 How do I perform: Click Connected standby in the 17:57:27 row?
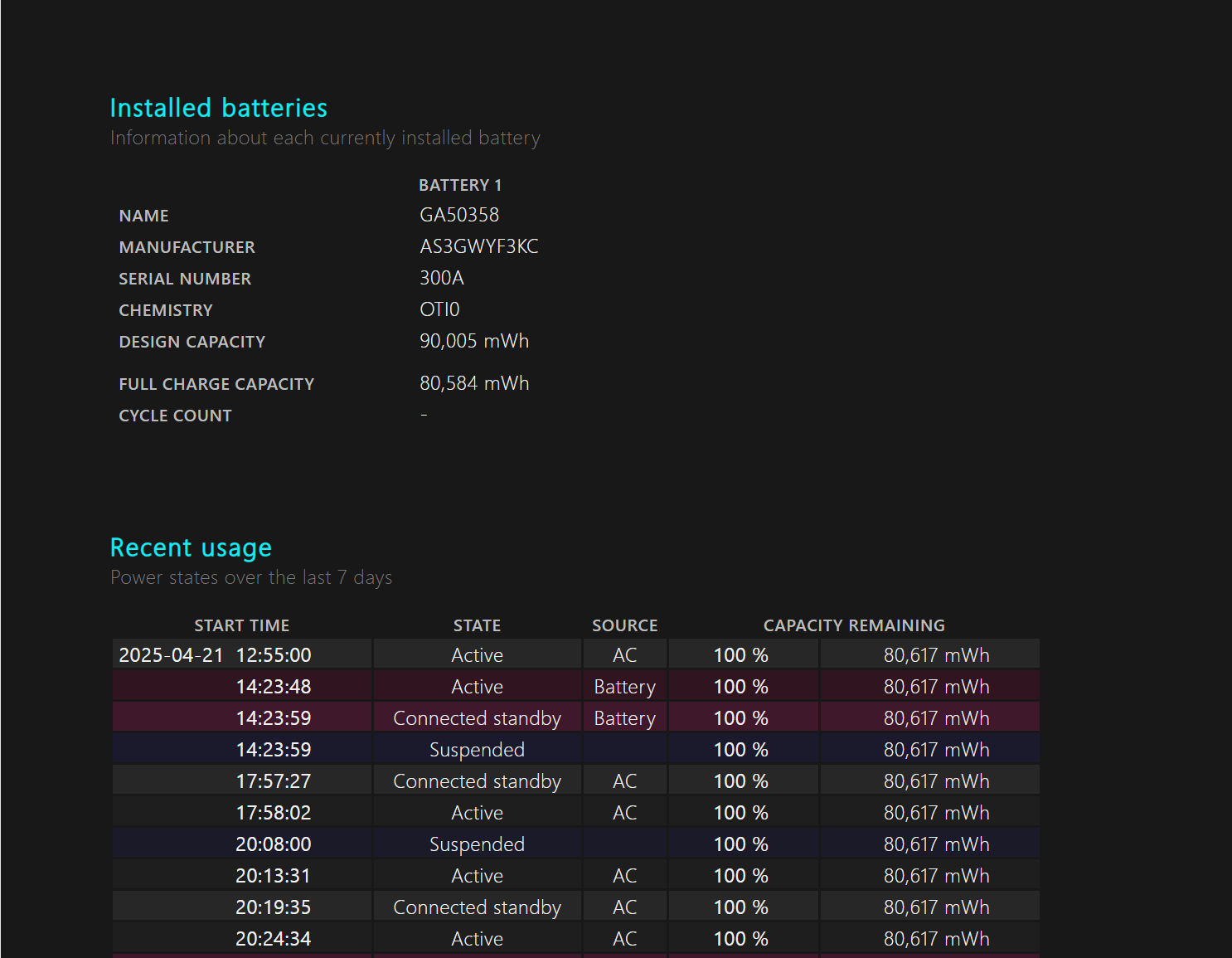(x=478, y=781)
